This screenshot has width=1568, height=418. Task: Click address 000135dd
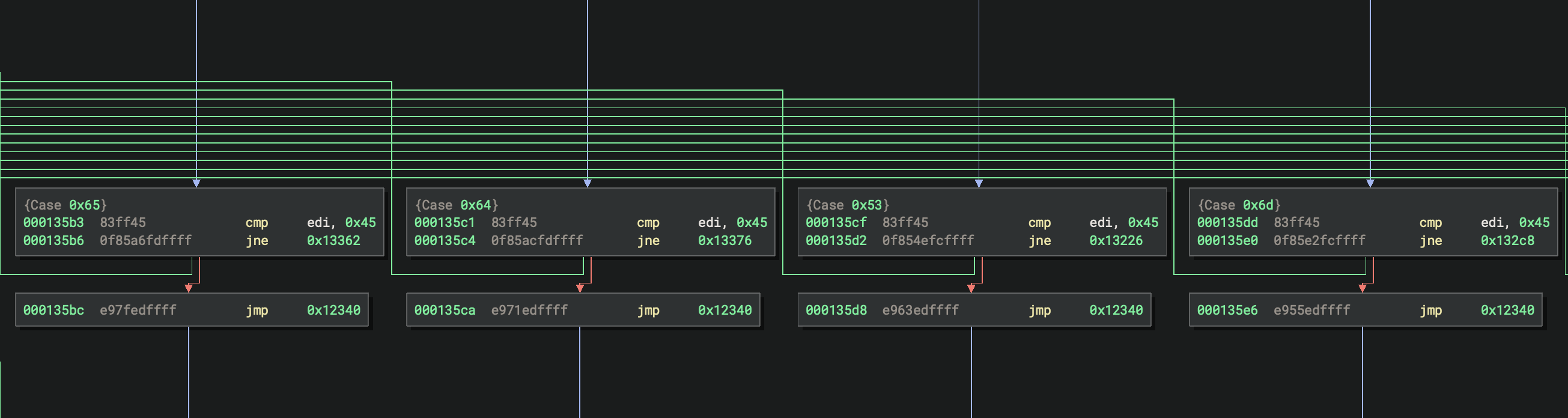1228,223
